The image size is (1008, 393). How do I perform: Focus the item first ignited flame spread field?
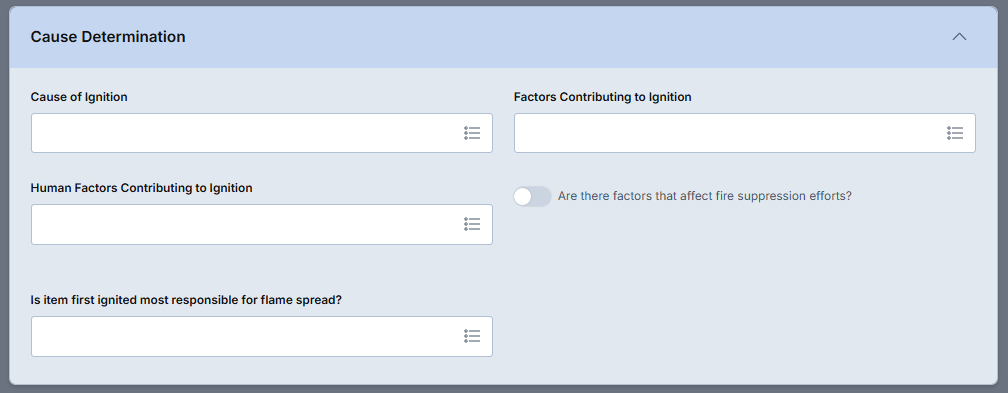tap(262, 336)
